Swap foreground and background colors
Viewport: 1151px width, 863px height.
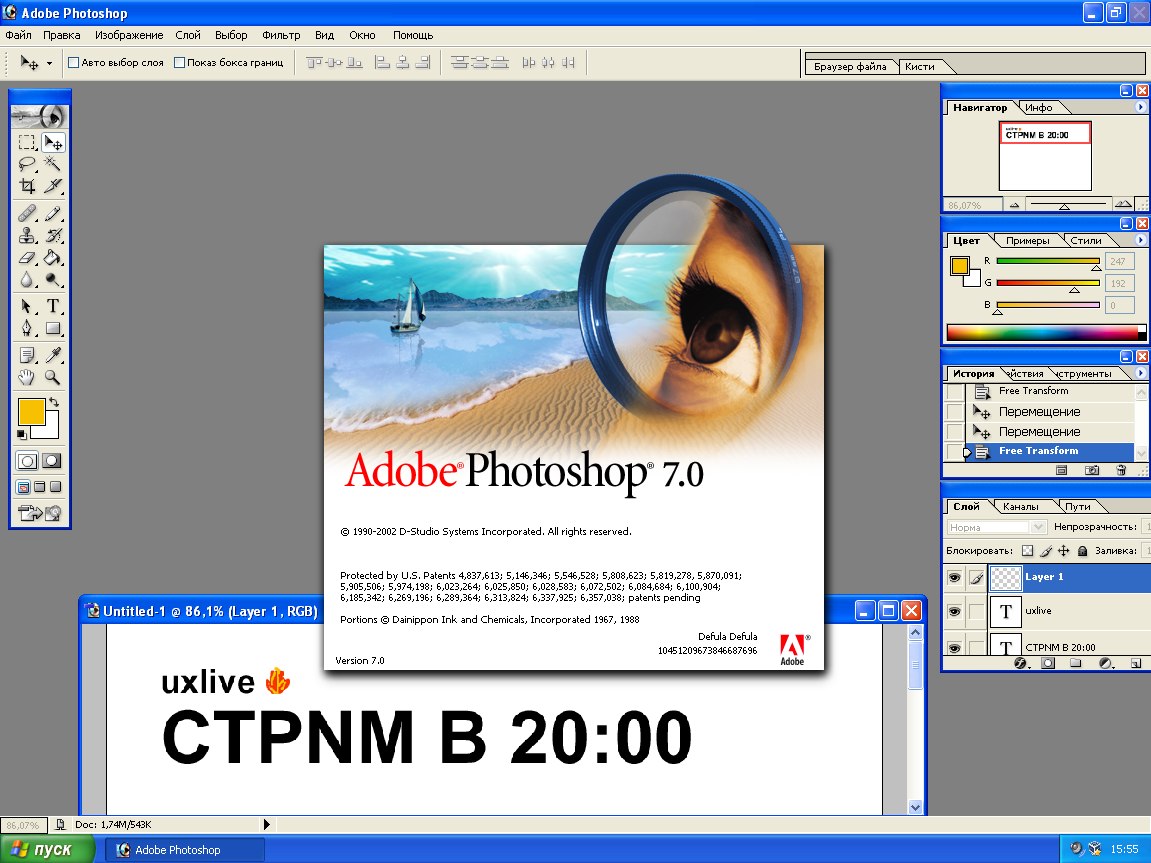[54, 403]
